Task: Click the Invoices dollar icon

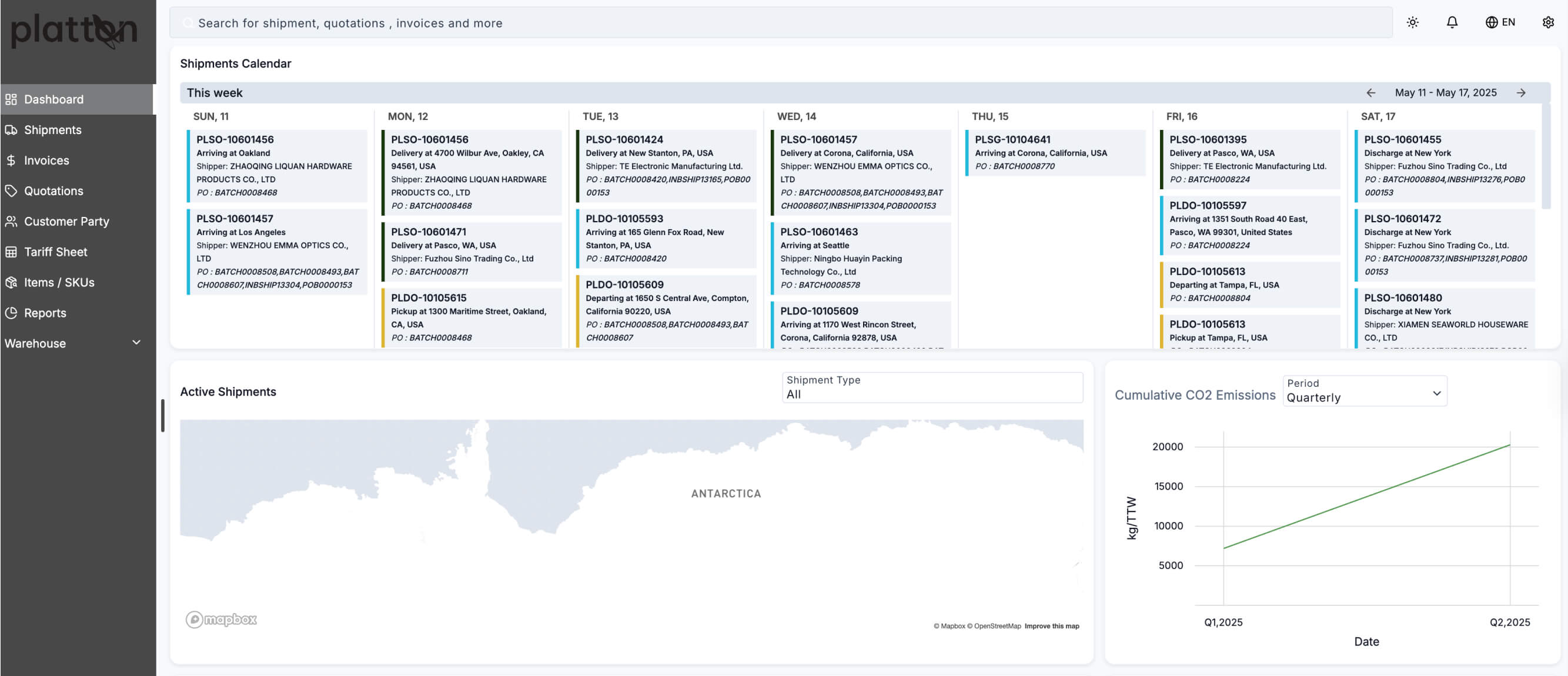Action: pos(11,160)
